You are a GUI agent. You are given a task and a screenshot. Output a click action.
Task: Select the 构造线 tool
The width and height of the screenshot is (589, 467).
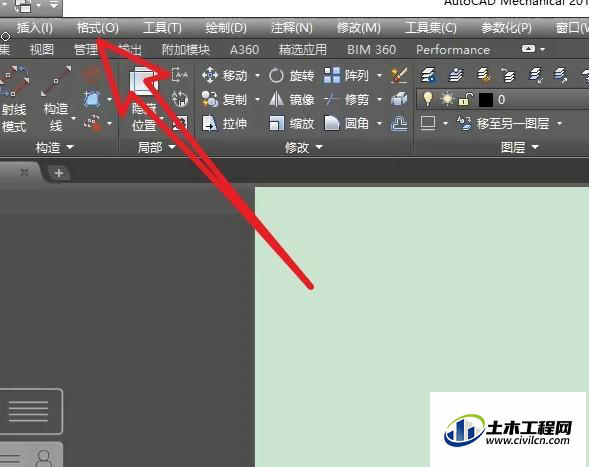click(56, 99)
